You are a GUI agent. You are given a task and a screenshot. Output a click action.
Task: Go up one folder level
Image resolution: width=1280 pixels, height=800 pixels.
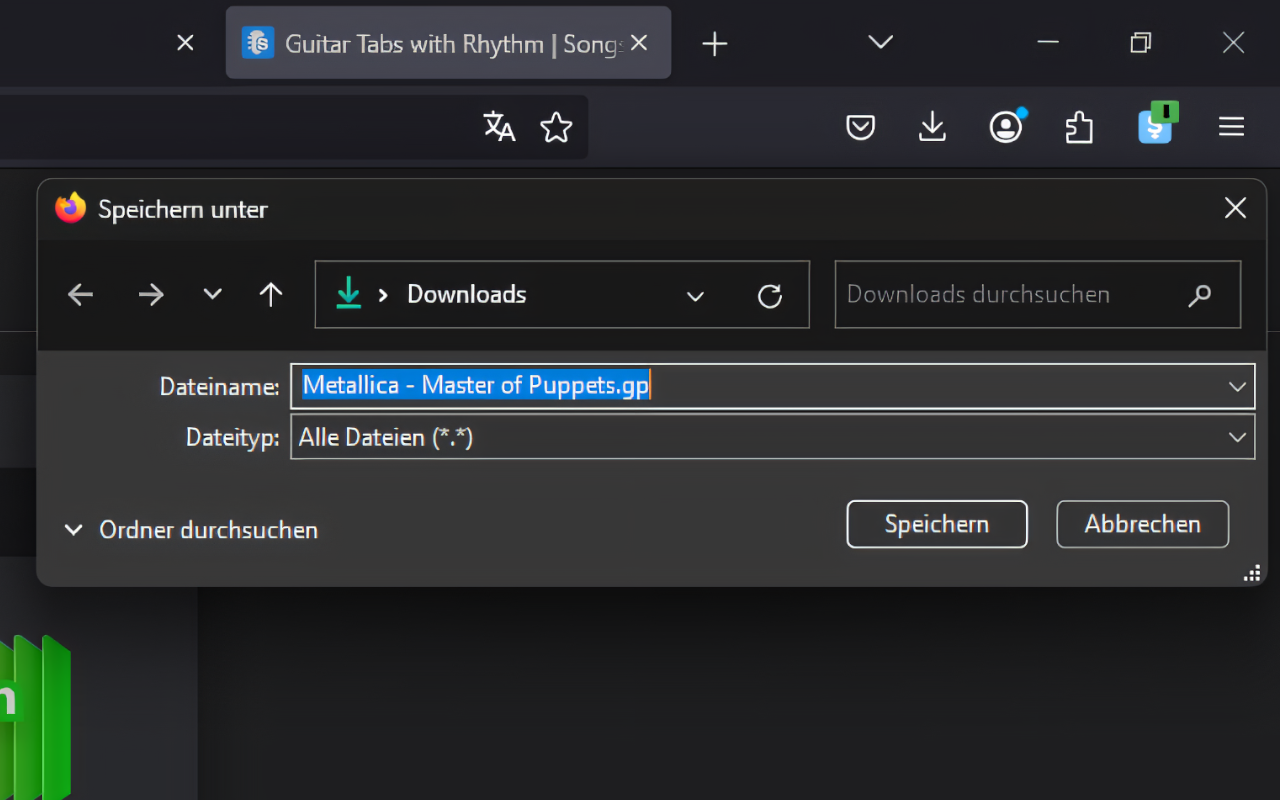[271, 294]
